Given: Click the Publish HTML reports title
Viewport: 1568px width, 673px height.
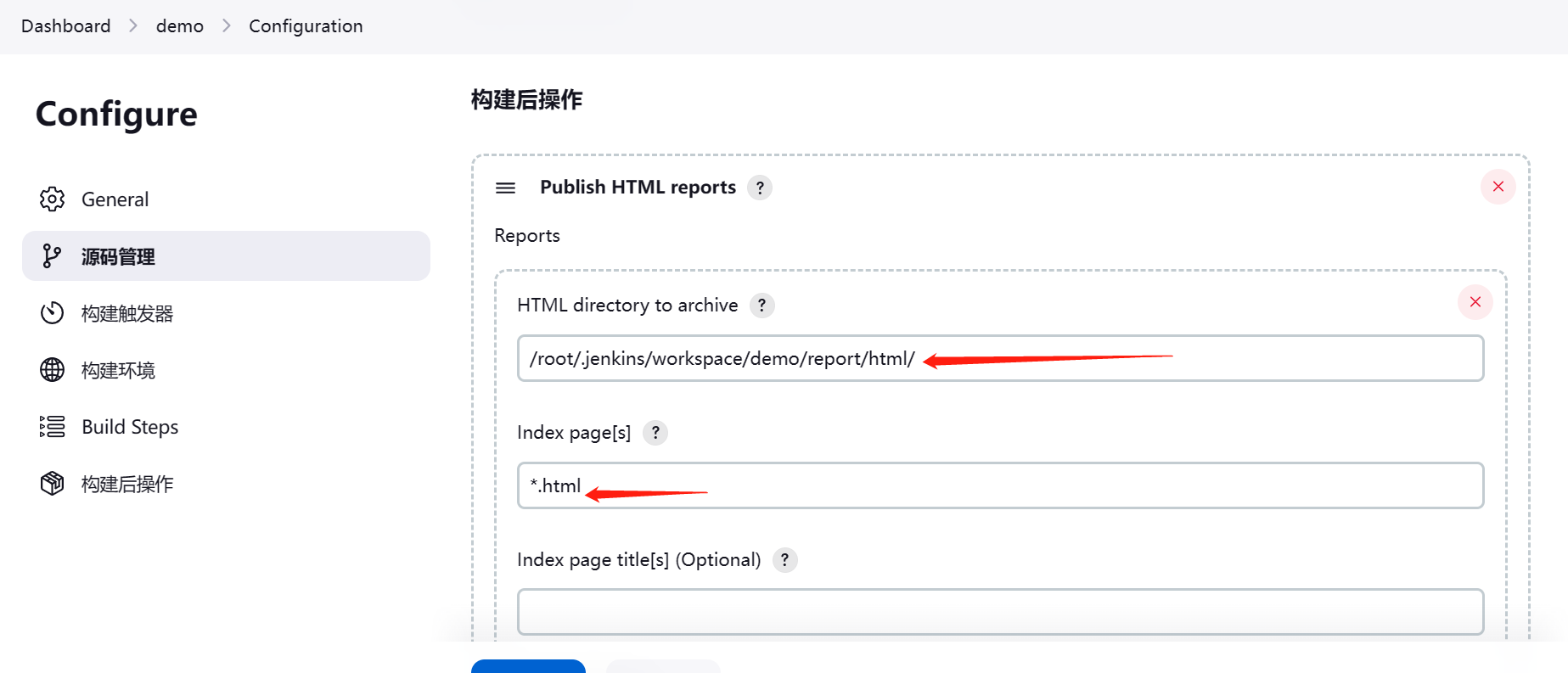Looking at the screenshot, I should click(x=638, y=188).
